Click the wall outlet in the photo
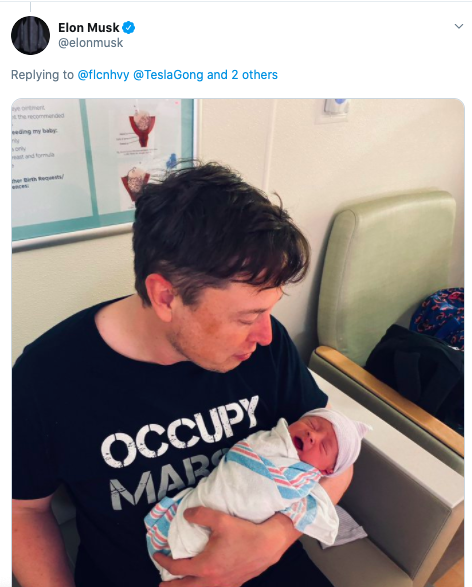Screen dimensions: 472x587 [x=336, y=109]
